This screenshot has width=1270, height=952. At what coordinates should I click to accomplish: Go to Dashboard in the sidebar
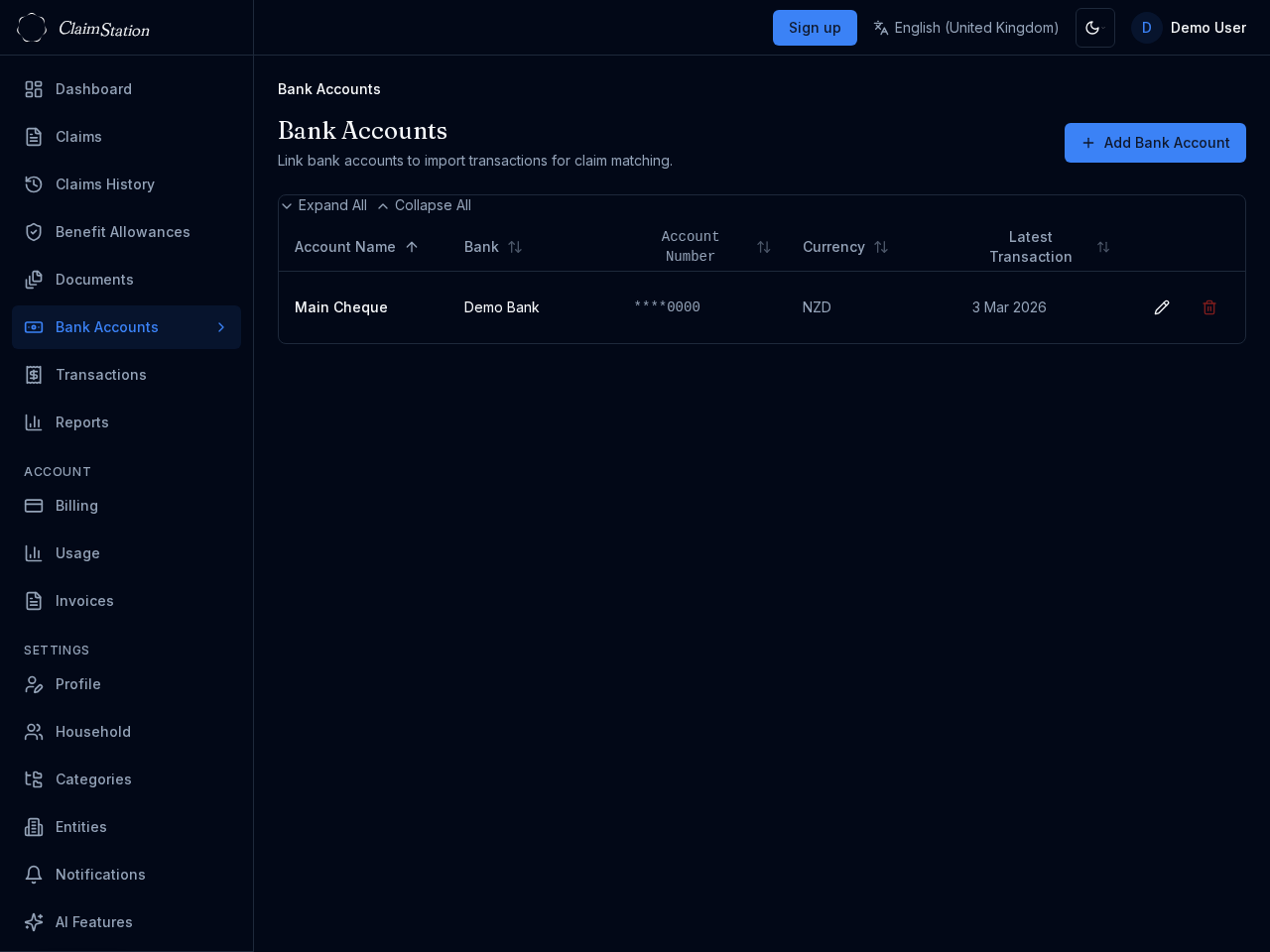click(127, 89)
